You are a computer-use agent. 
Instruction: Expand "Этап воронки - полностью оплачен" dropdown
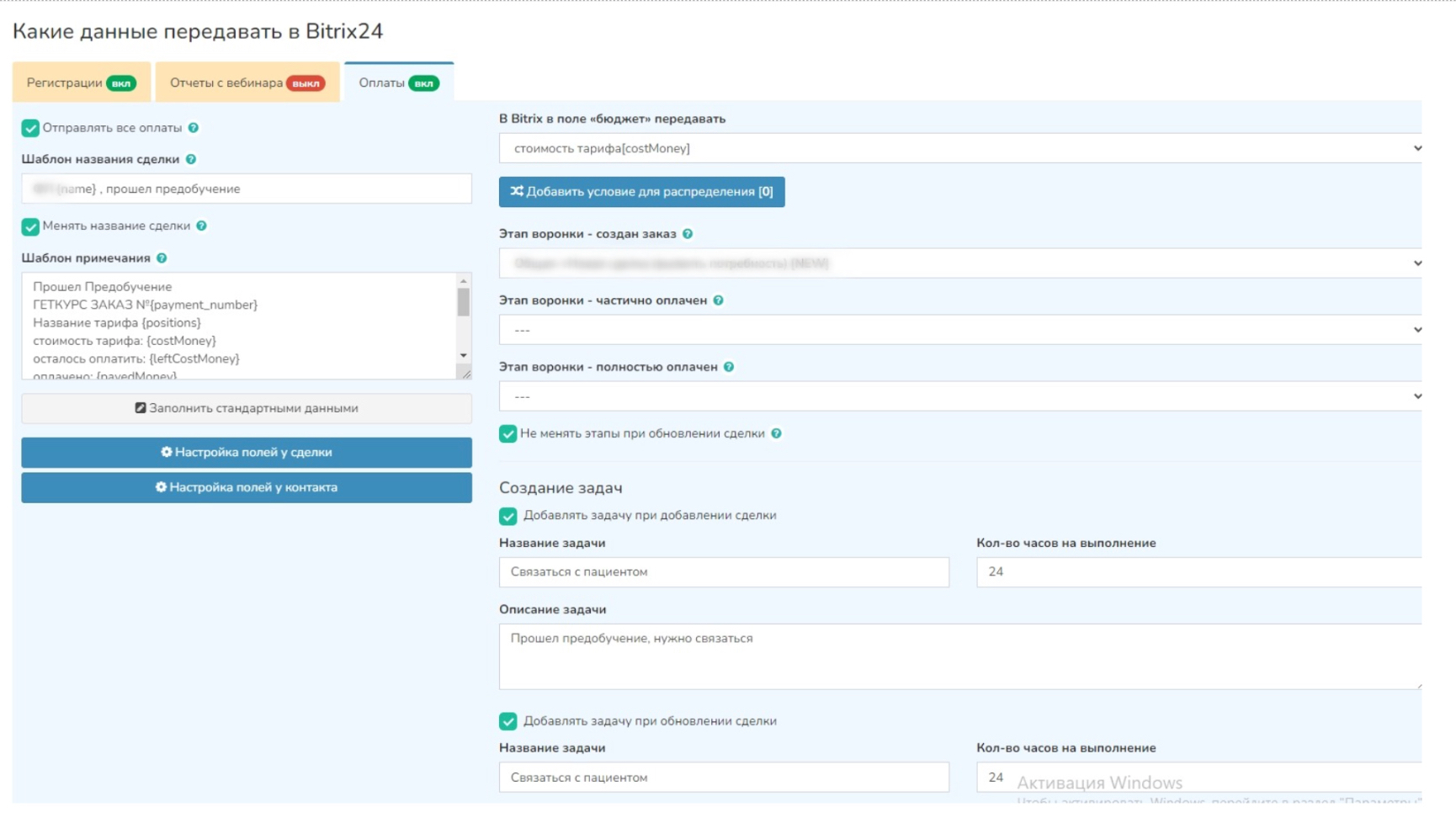[959, 396]
